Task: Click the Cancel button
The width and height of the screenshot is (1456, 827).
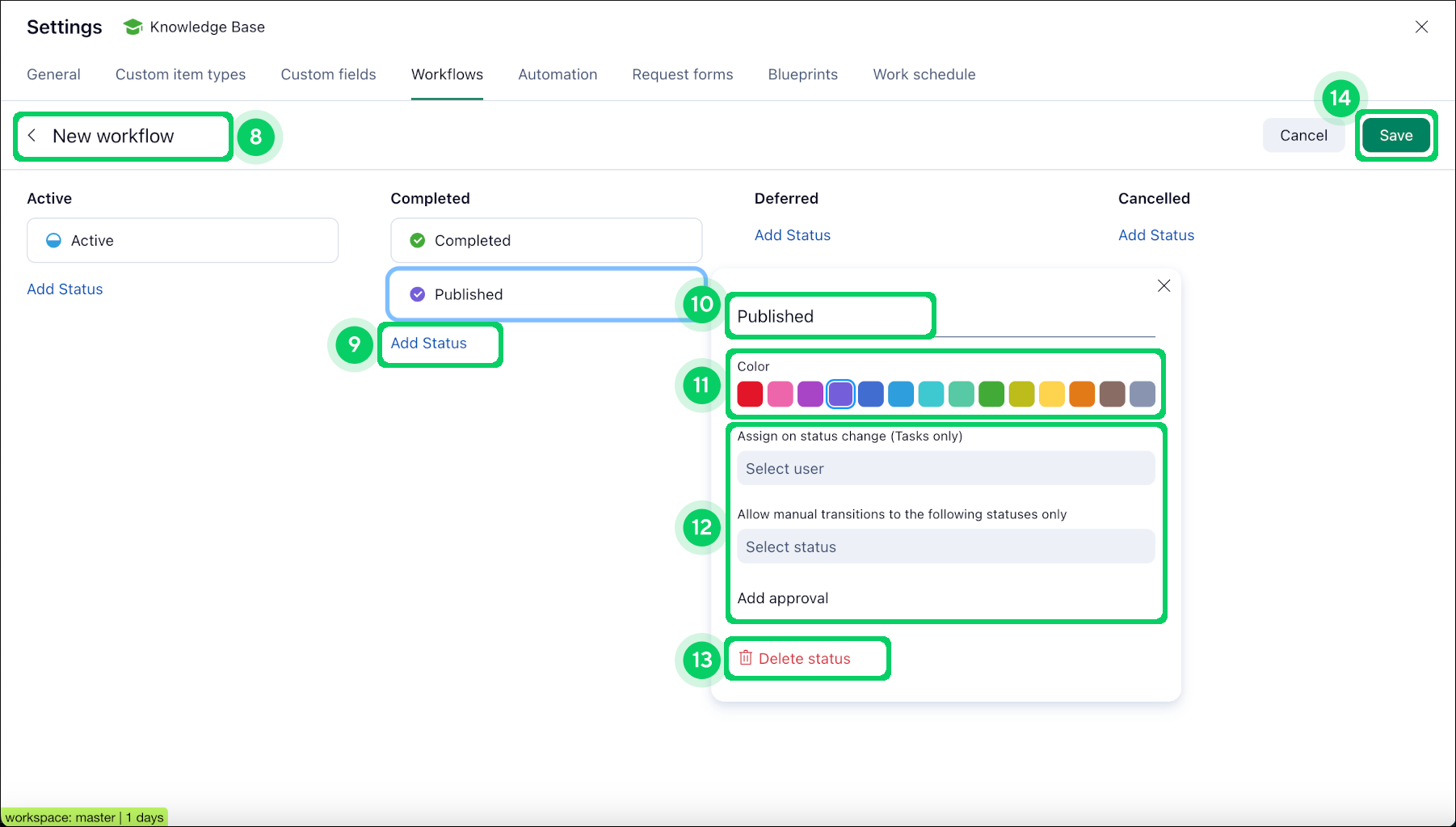Action: coord(1303,135)
